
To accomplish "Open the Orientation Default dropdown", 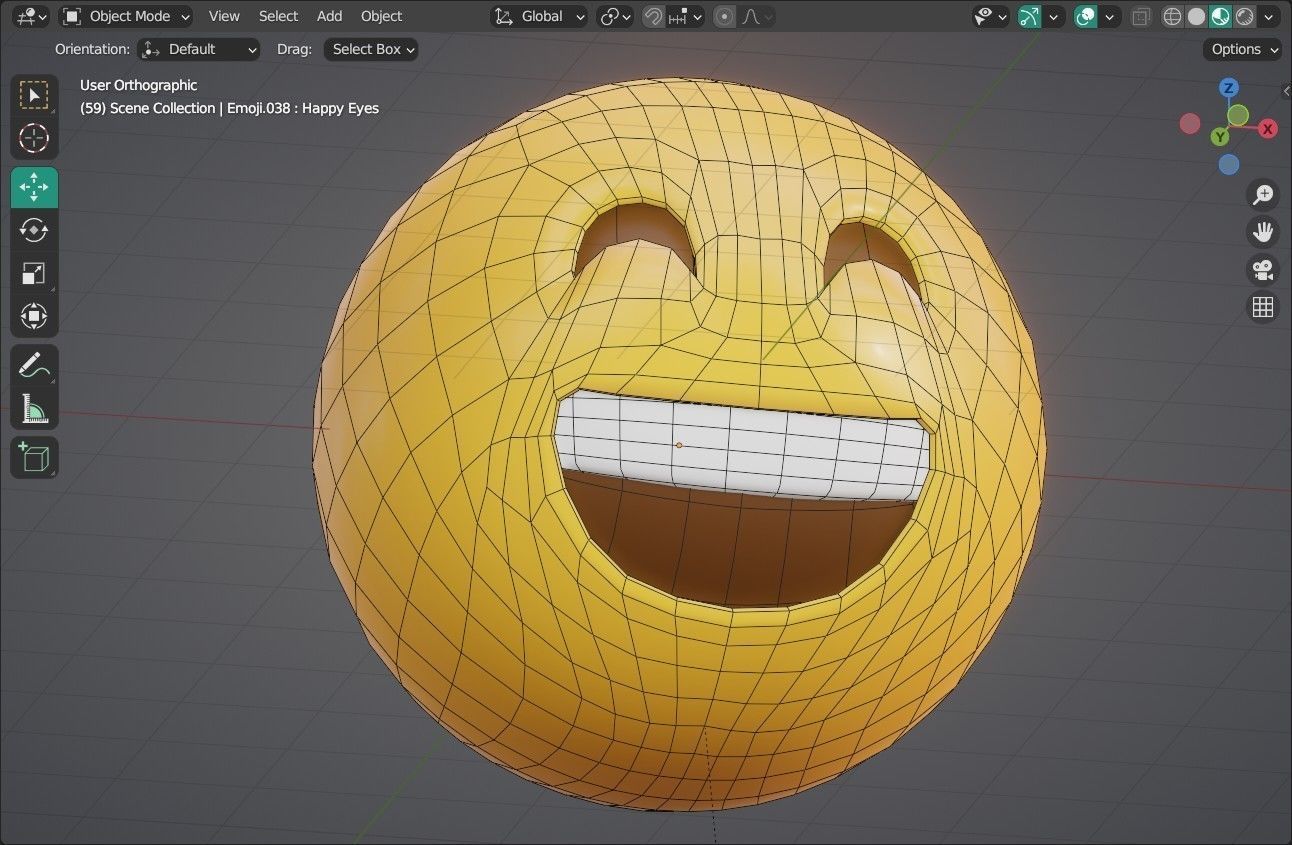I will (x=198, y=49).
